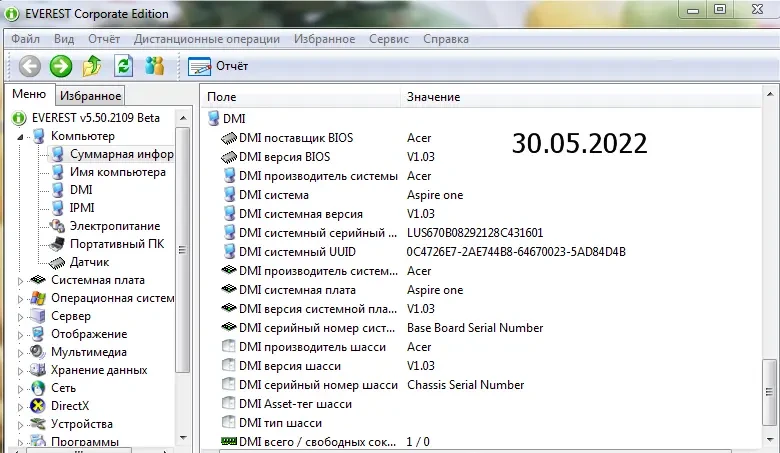Click the Поле column header
This screenshot has width=780, height=453.
302,97
